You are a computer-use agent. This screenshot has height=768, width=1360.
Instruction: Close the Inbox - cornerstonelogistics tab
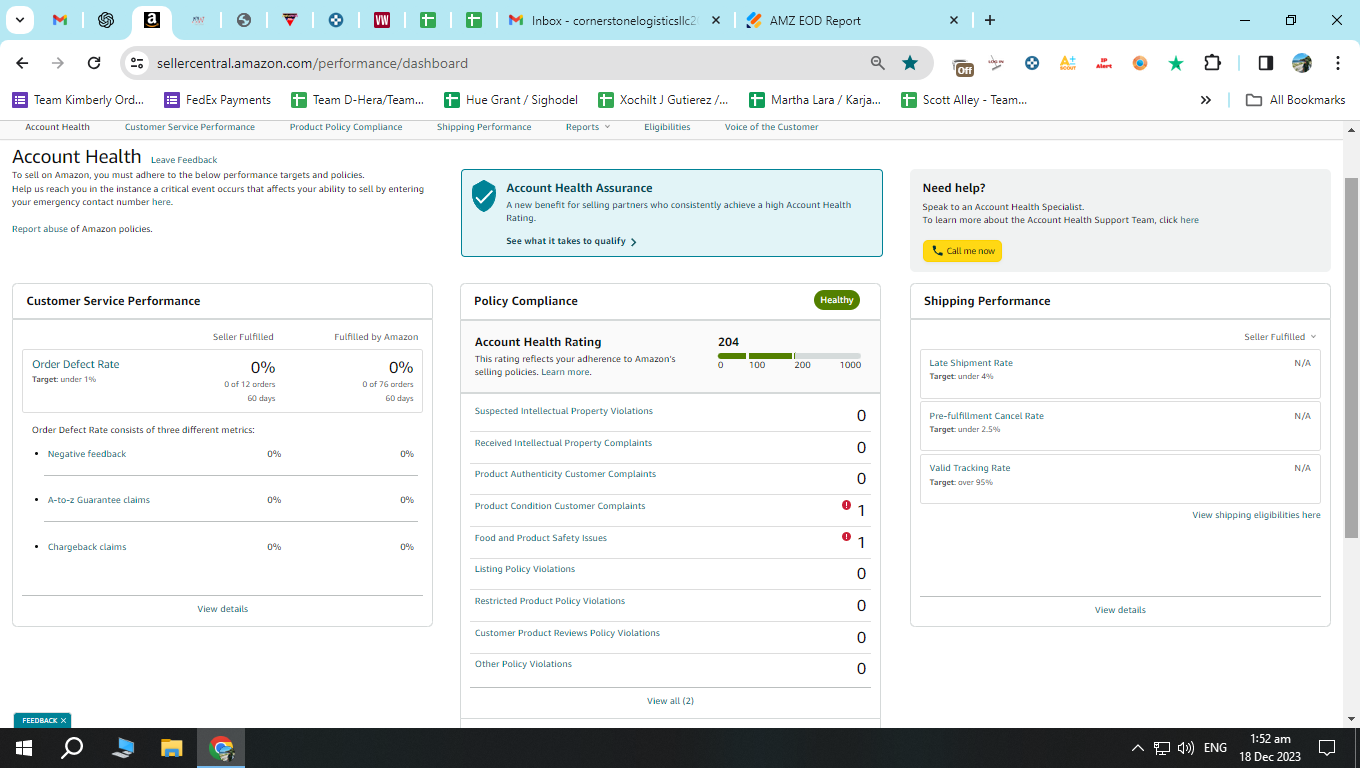click(x=717, y=20)
